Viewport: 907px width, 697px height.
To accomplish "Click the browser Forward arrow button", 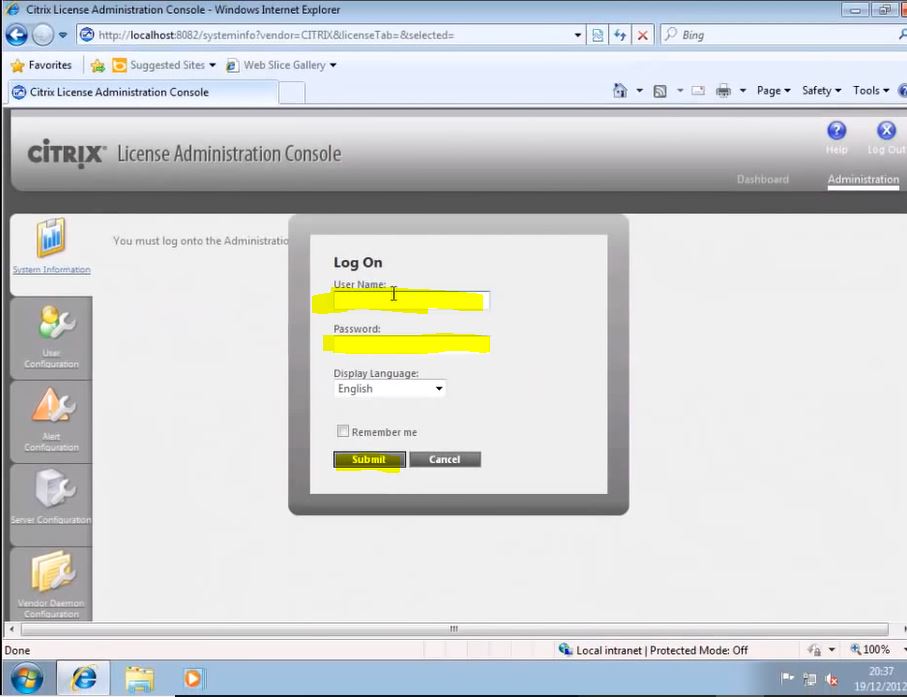I will click(42, 35).
